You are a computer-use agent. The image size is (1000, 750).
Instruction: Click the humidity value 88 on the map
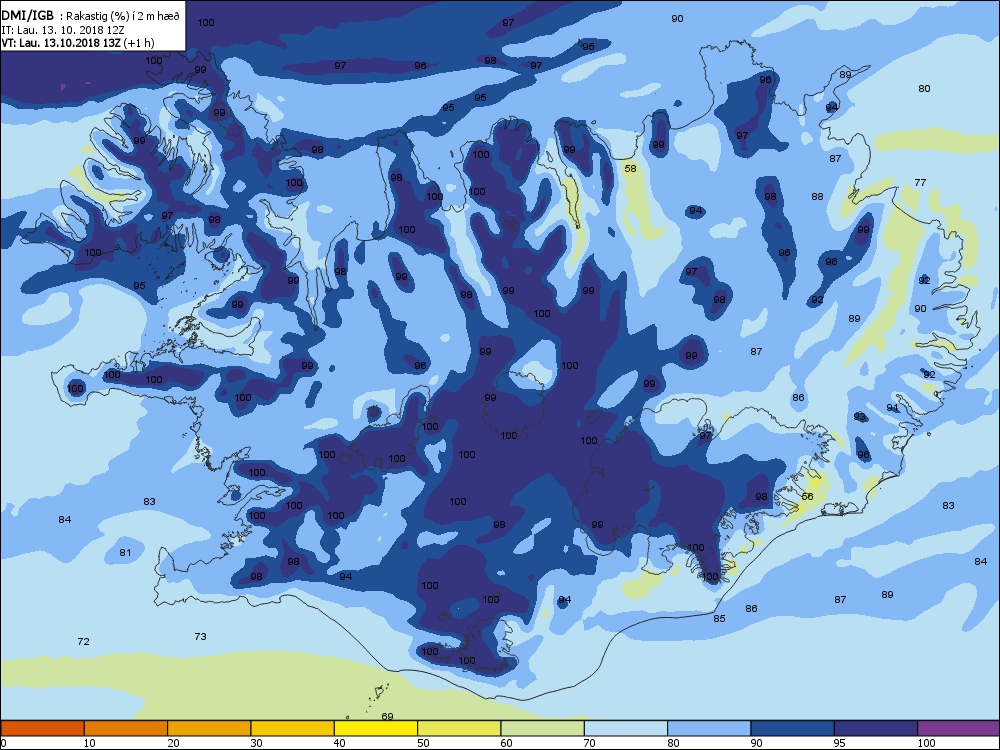tap(817, 196)
